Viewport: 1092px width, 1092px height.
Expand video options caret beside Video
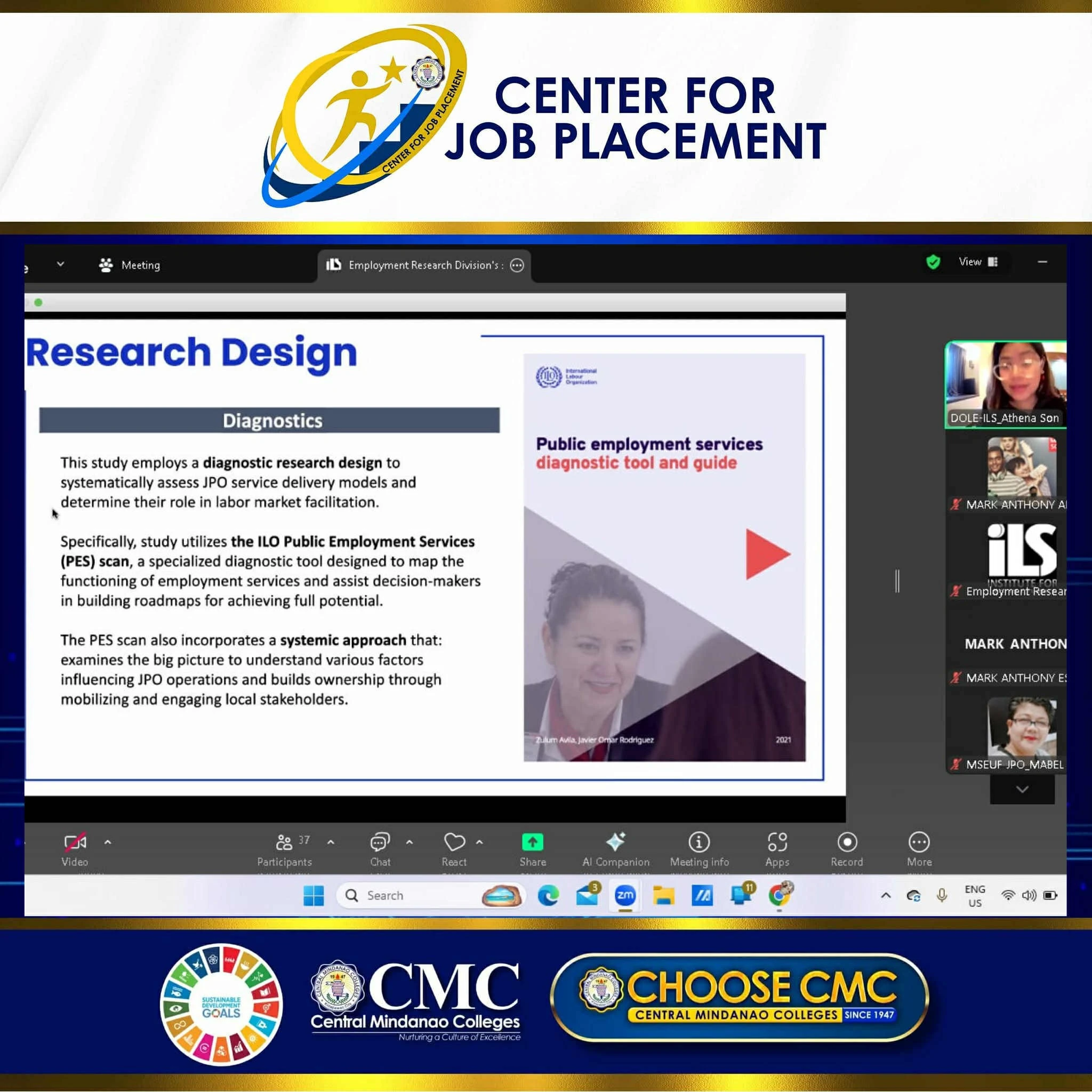tap(108, 842)
